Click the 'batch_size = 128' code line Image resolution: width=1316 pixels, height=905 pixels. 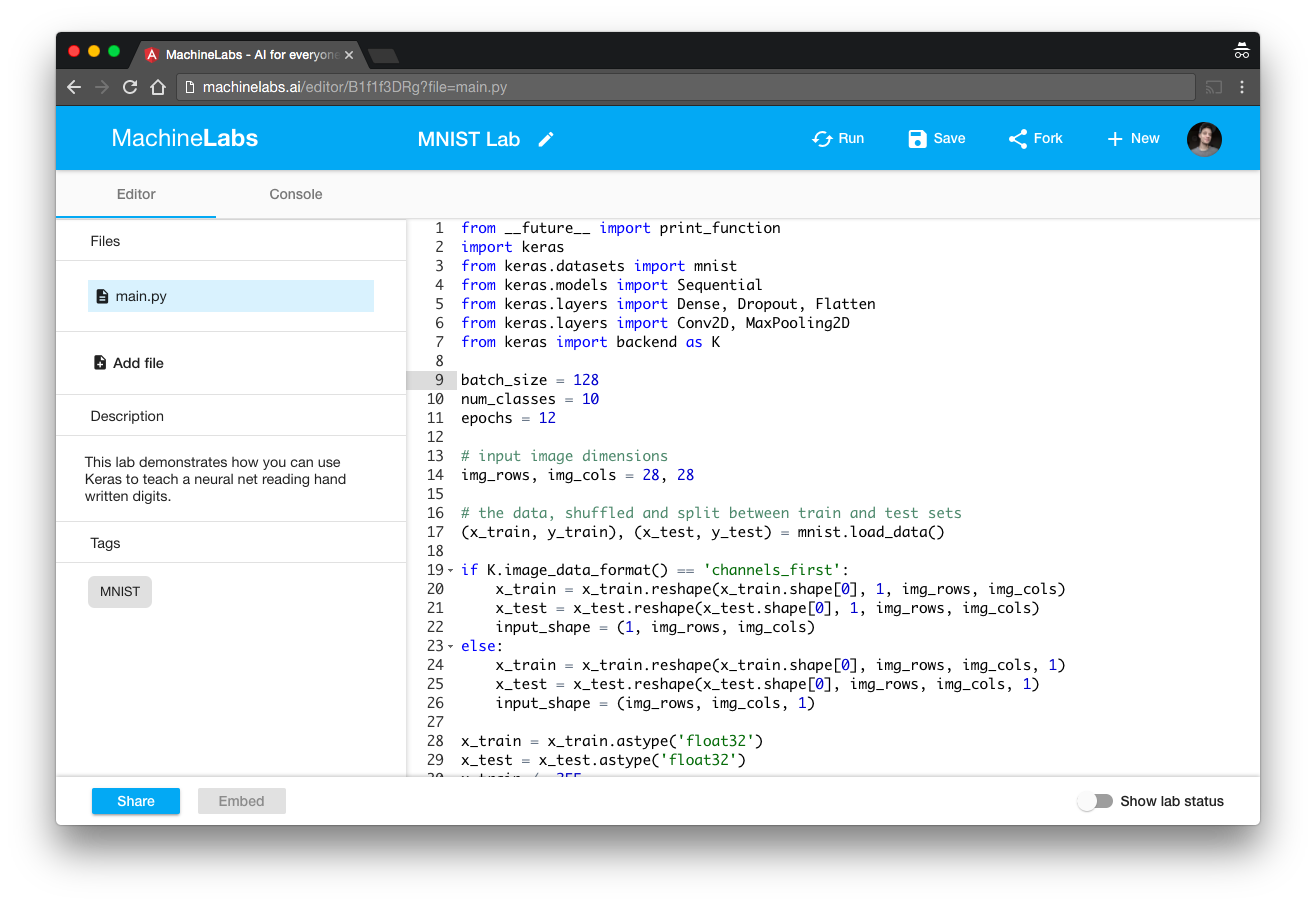point(530,380)
